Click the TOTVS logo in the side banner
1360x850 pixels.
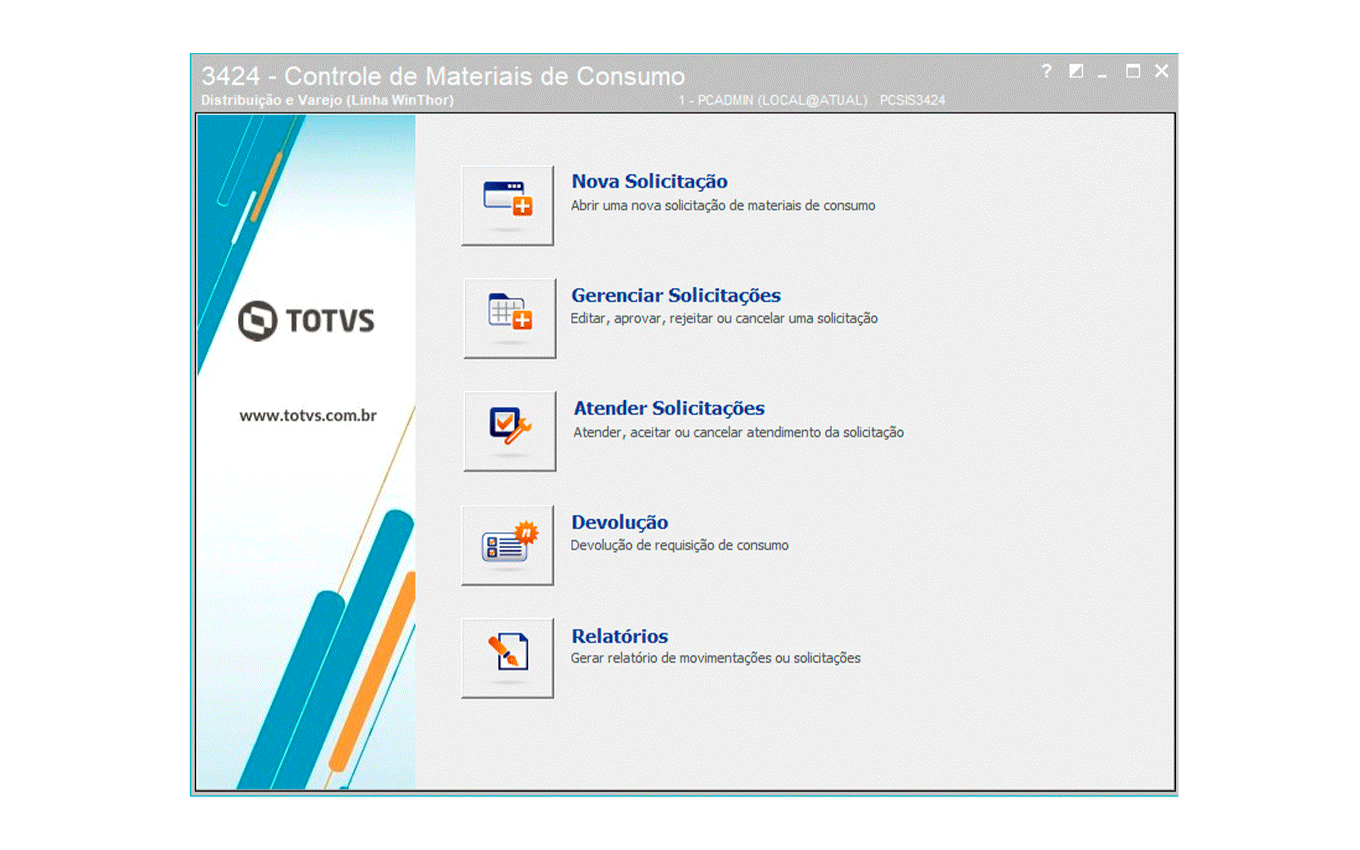pyautogui.click(x=306, y=321)
